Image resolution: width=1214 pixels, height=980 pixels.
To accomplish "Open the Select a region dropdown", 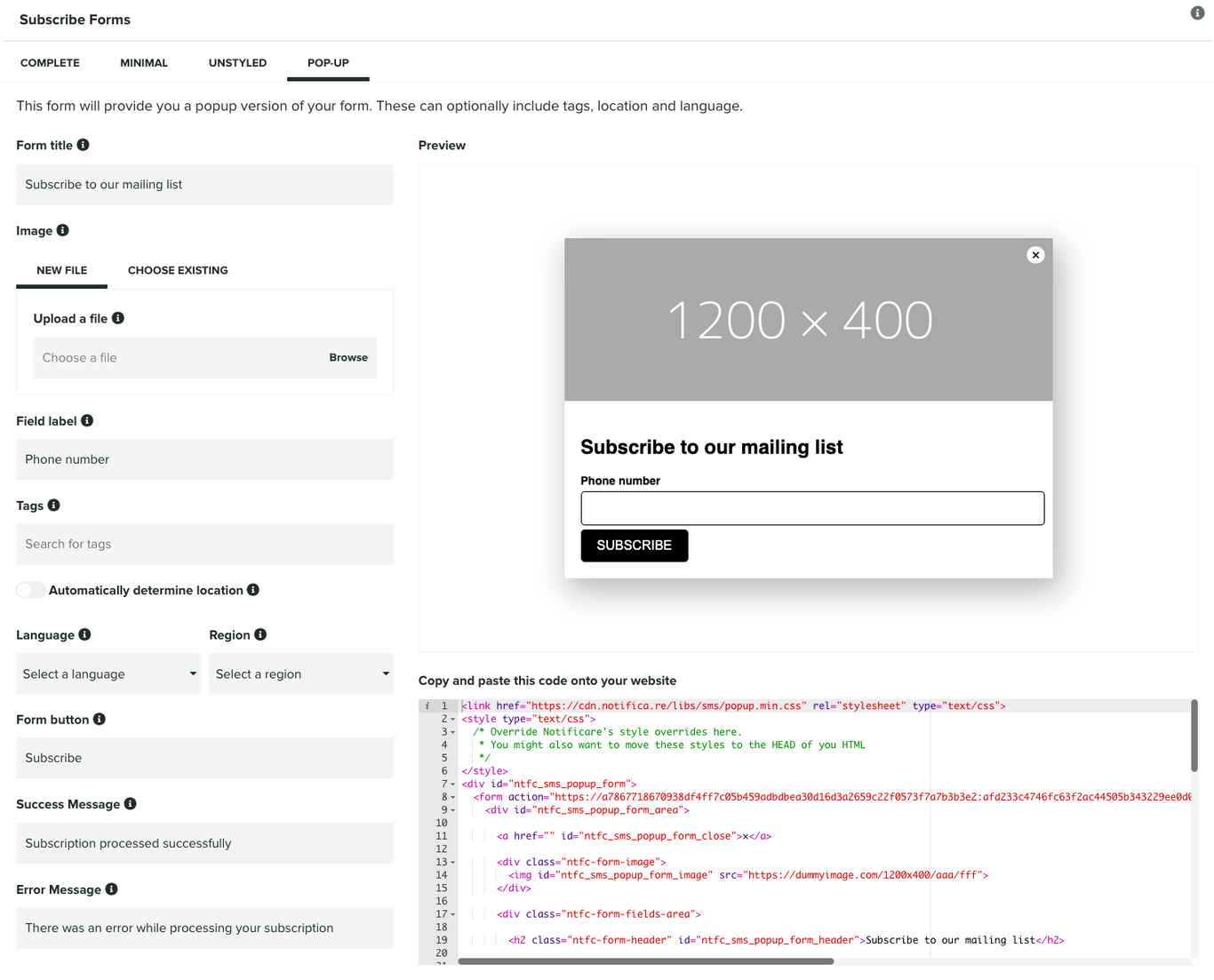I will coord(301,673).
